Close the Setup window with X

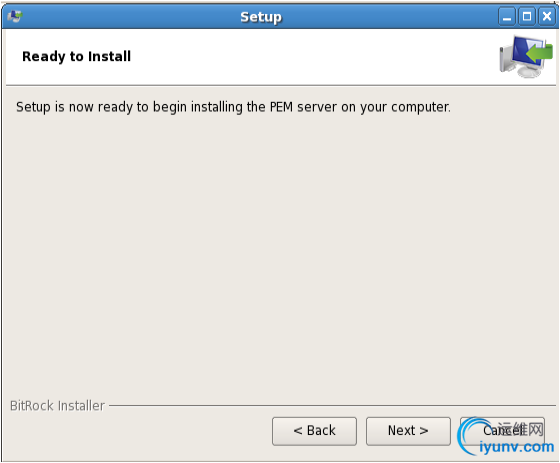547,16
